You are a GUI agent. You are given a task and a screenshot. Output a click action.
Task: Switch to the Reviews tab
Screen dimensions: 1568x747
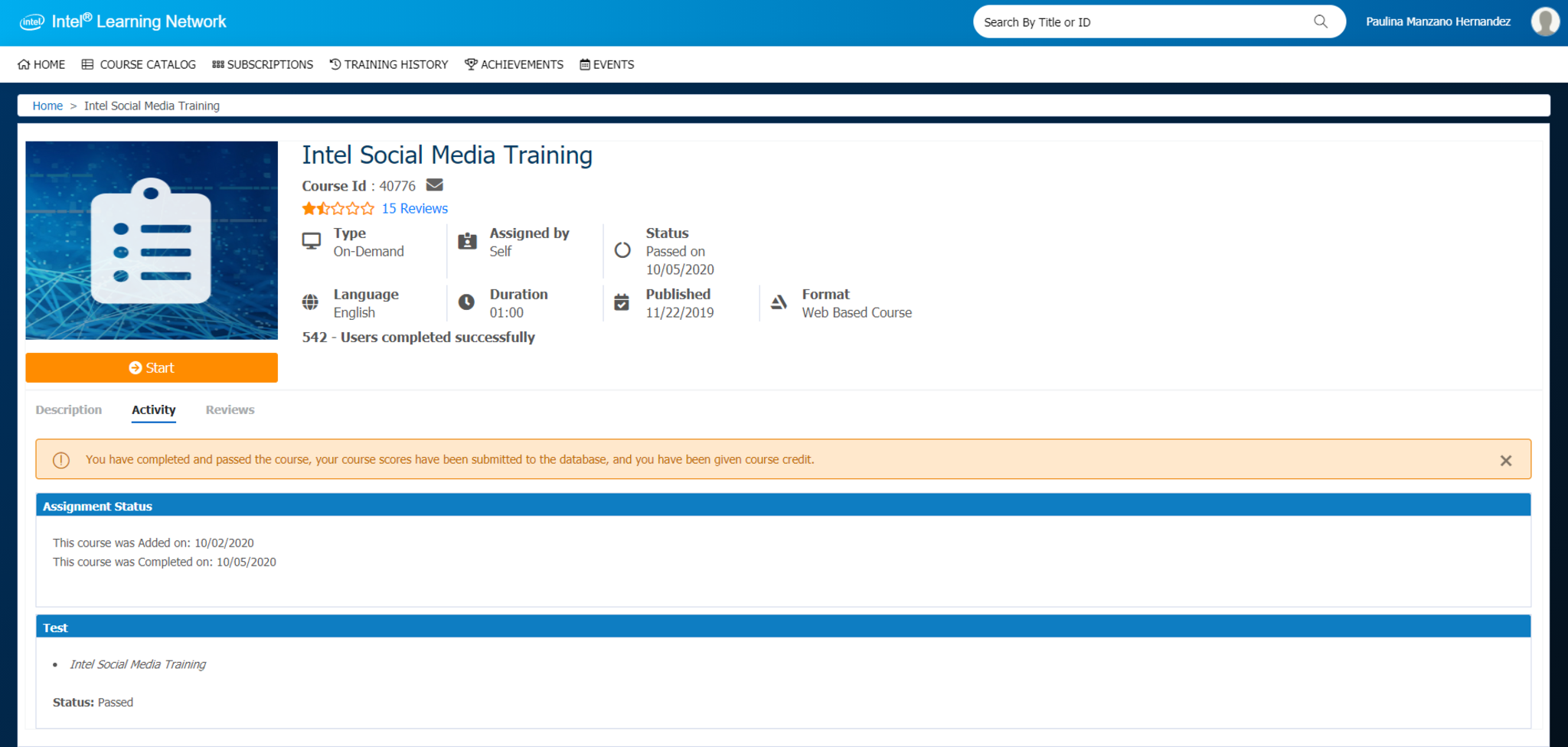pyautogui.click(x=230, y=409)
